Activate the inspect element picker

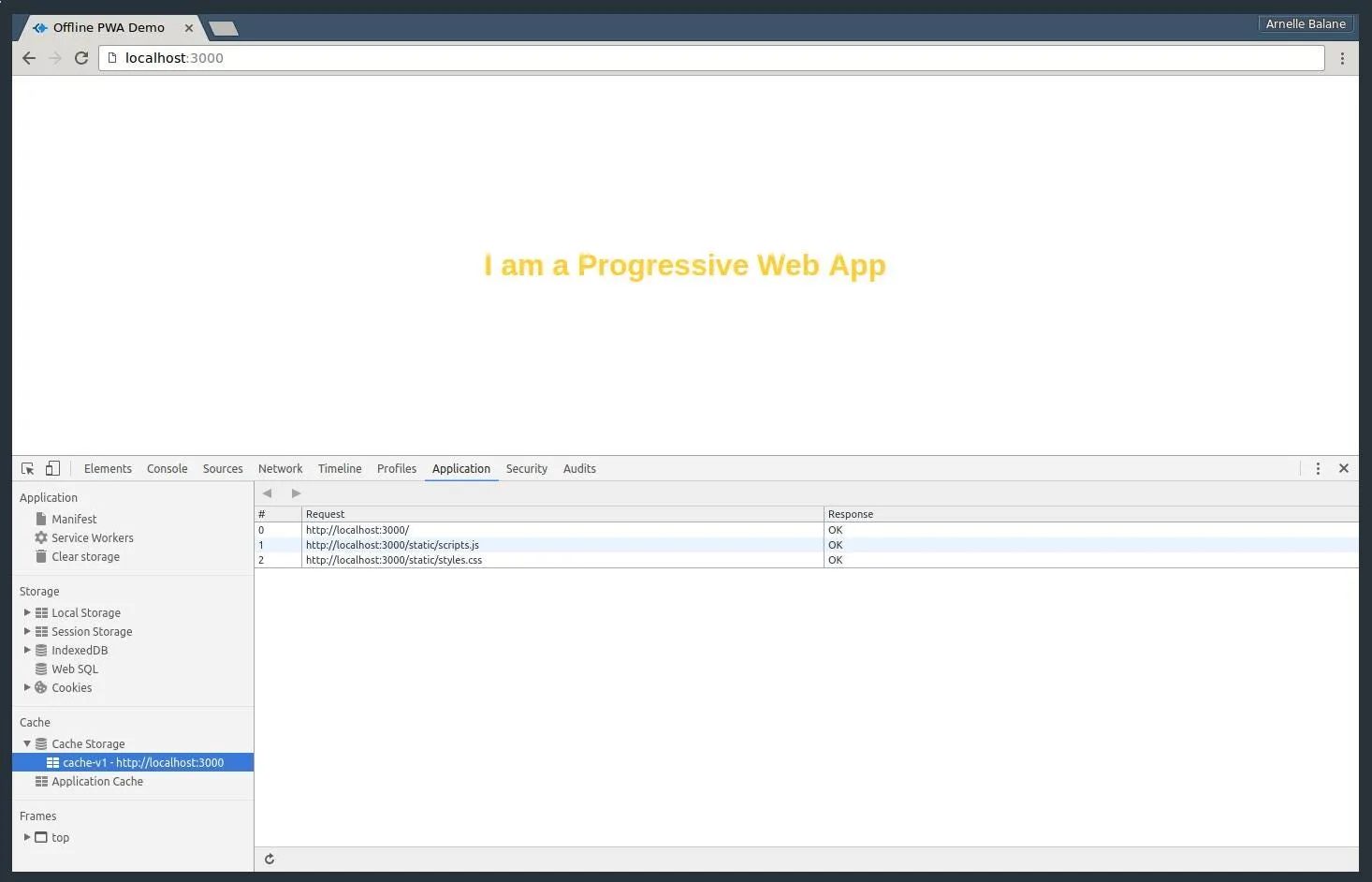click(x=26, y=467)
